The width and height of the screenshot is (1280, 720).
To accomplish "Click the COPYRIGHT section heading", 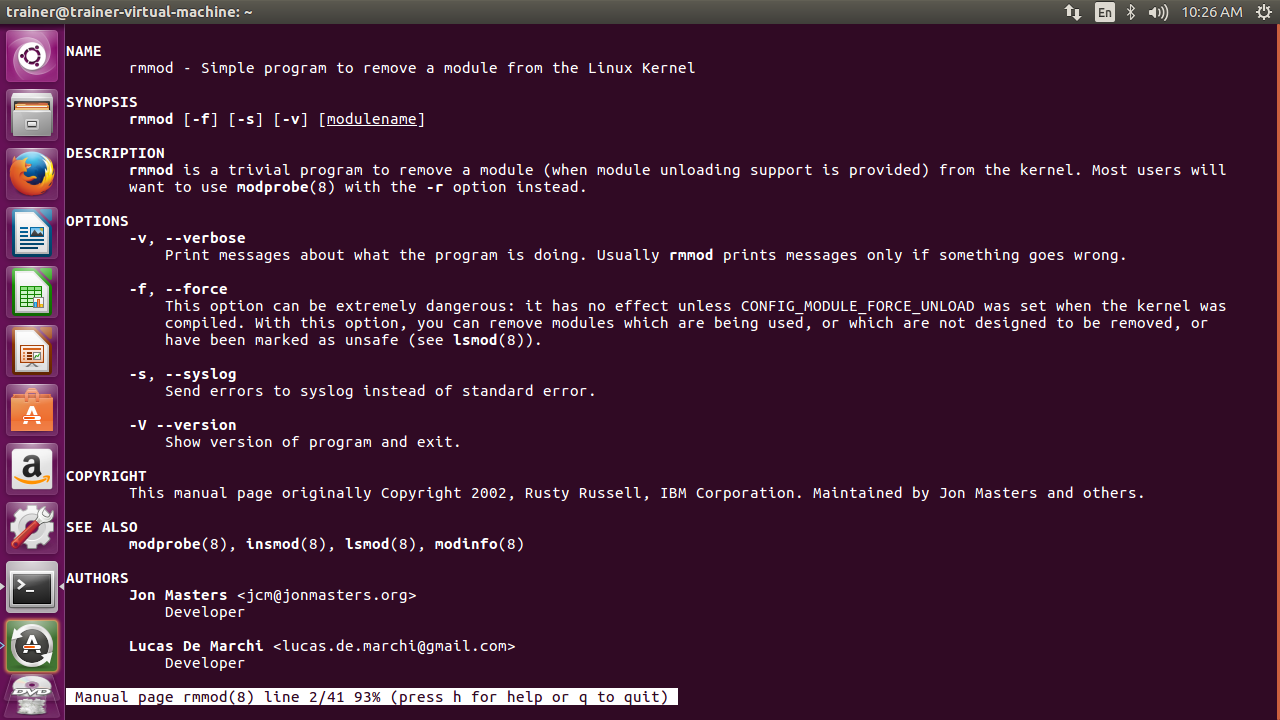I will 106,476.
